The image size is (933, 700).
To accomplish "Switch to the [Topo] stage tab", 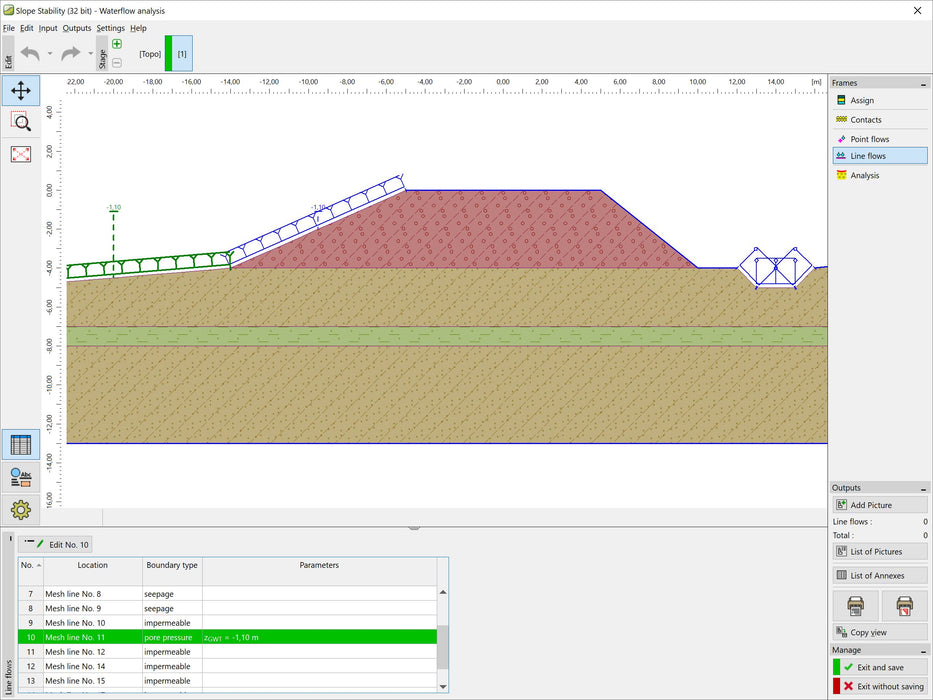I will 150,53.
